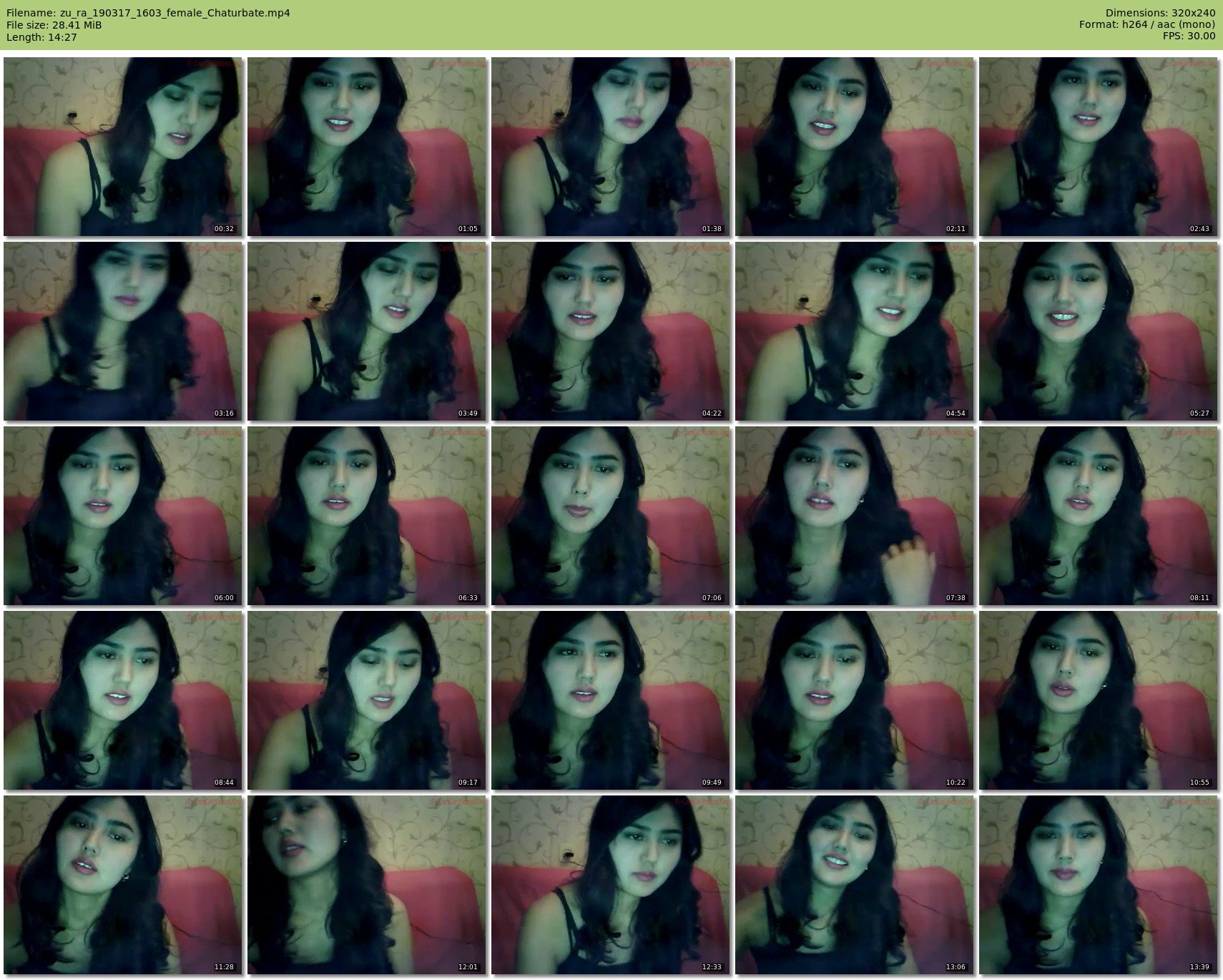This screenshot has width=1223, height=980.
Task: Pick the frame marked 07:38
Action: (x=855, y=516)
